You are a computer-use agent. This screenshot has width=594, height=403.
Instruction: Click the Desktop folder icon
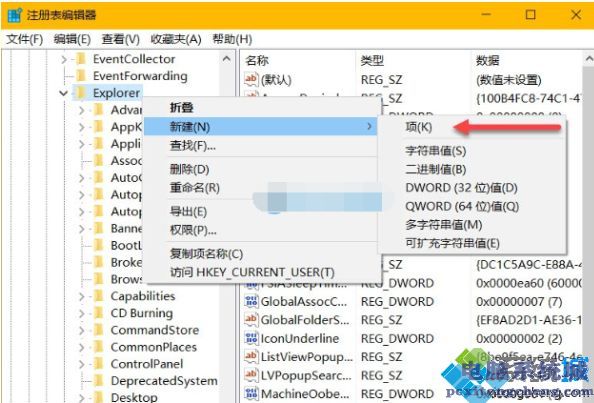98,397
